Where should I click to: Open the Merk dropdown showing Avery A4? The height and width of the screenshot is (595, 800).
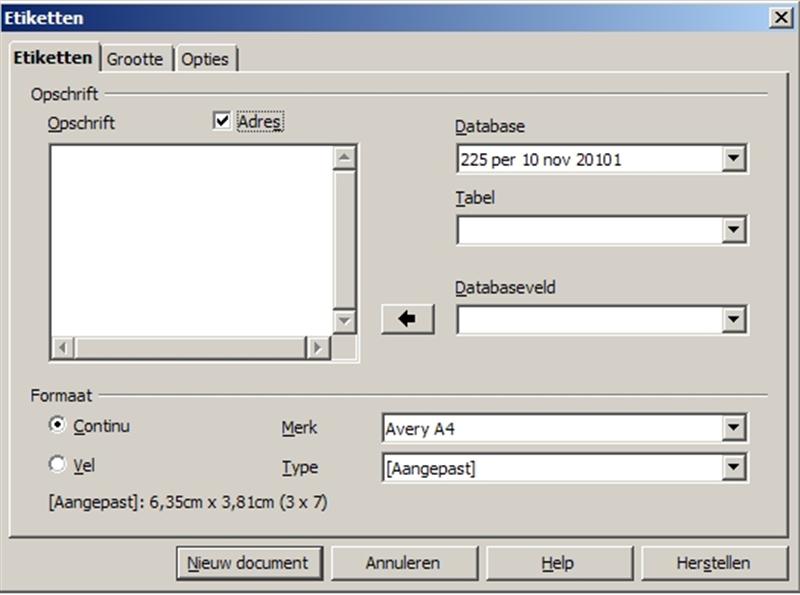click(x=735, y=429)
